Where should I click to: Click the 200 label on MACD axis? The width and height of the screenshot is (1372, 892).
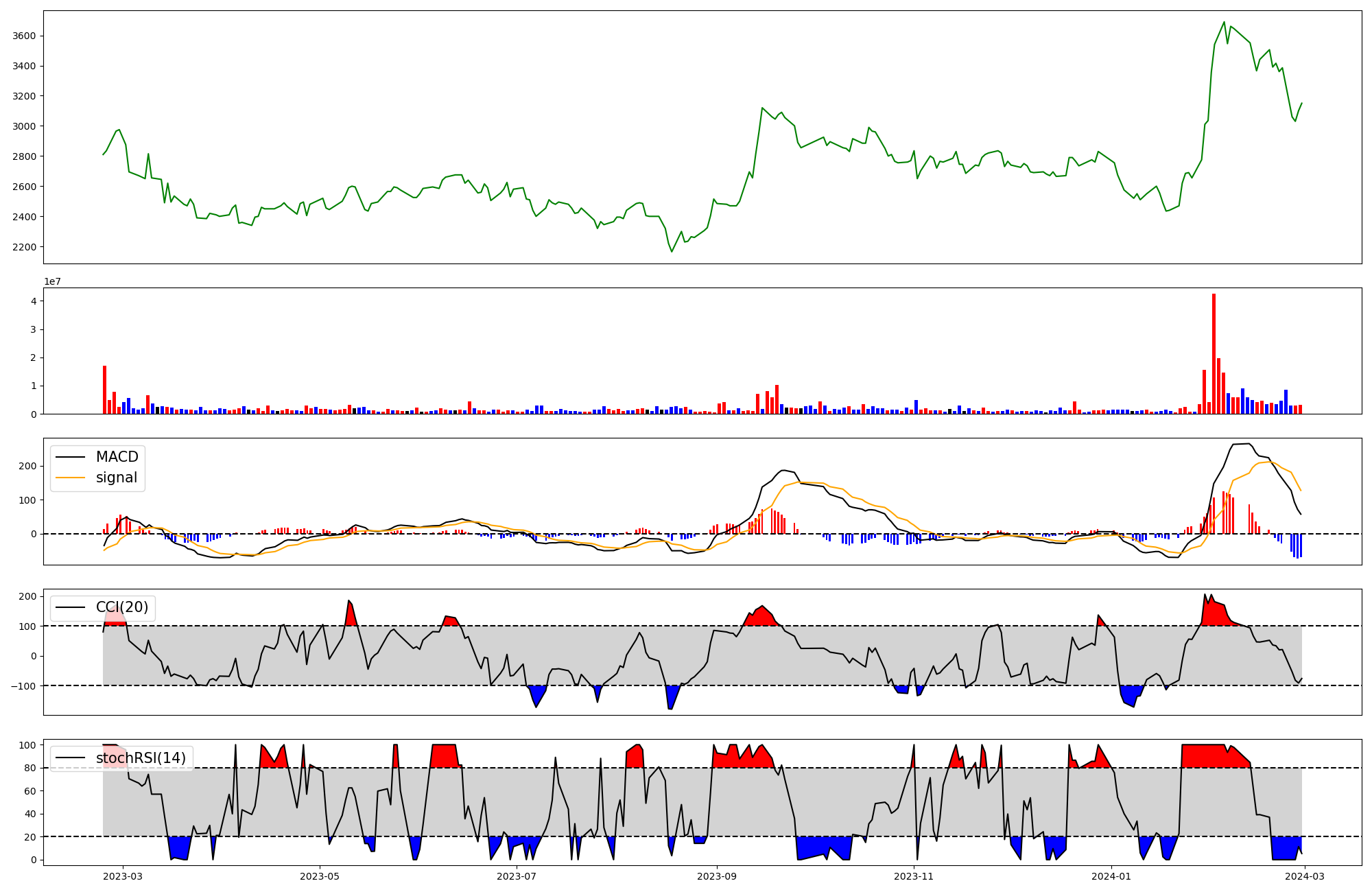click(x=28, y=466)
